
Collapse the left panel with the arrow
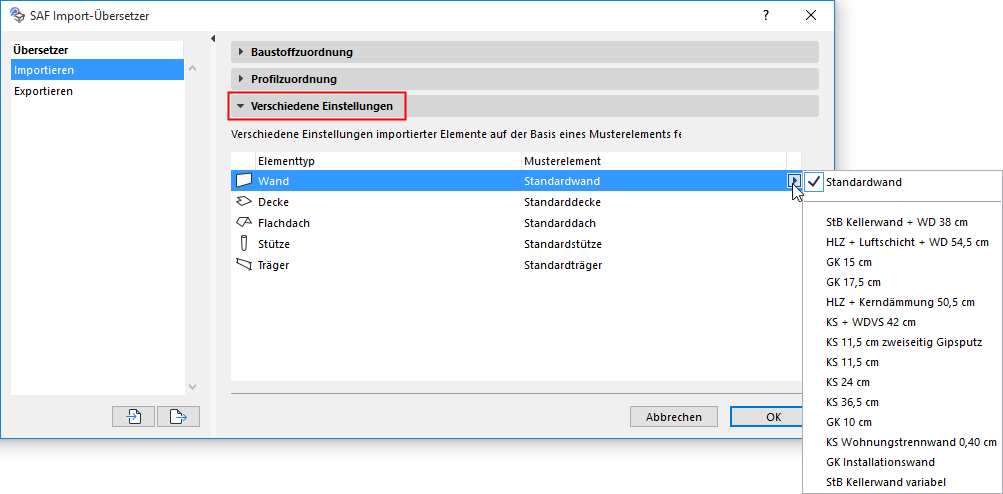point(213,39)
